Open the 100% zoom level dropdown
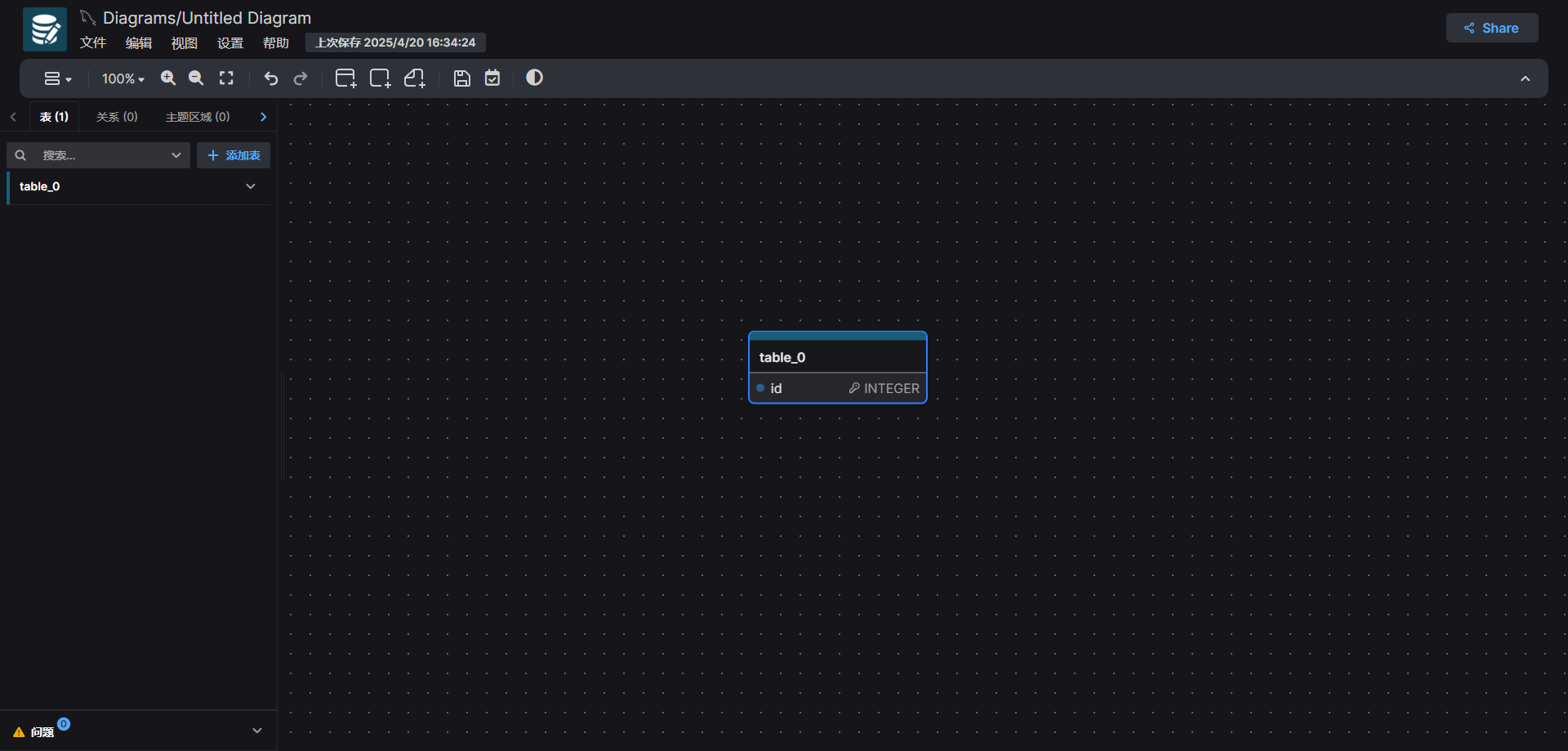The image size is (1568, 751). click(122, 79)
